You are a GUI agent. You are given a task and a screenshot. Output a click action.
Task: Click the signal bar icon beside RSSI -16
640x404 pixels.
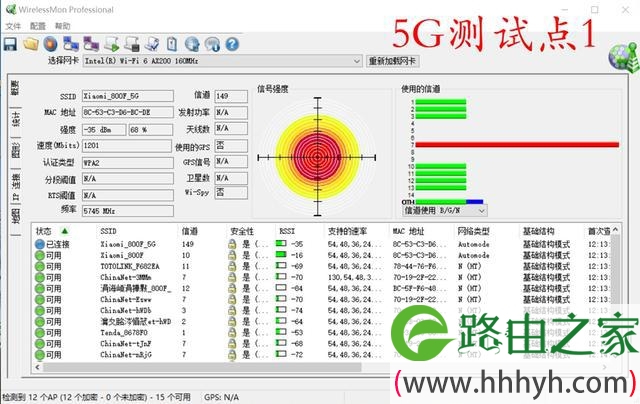pos(281,255)
